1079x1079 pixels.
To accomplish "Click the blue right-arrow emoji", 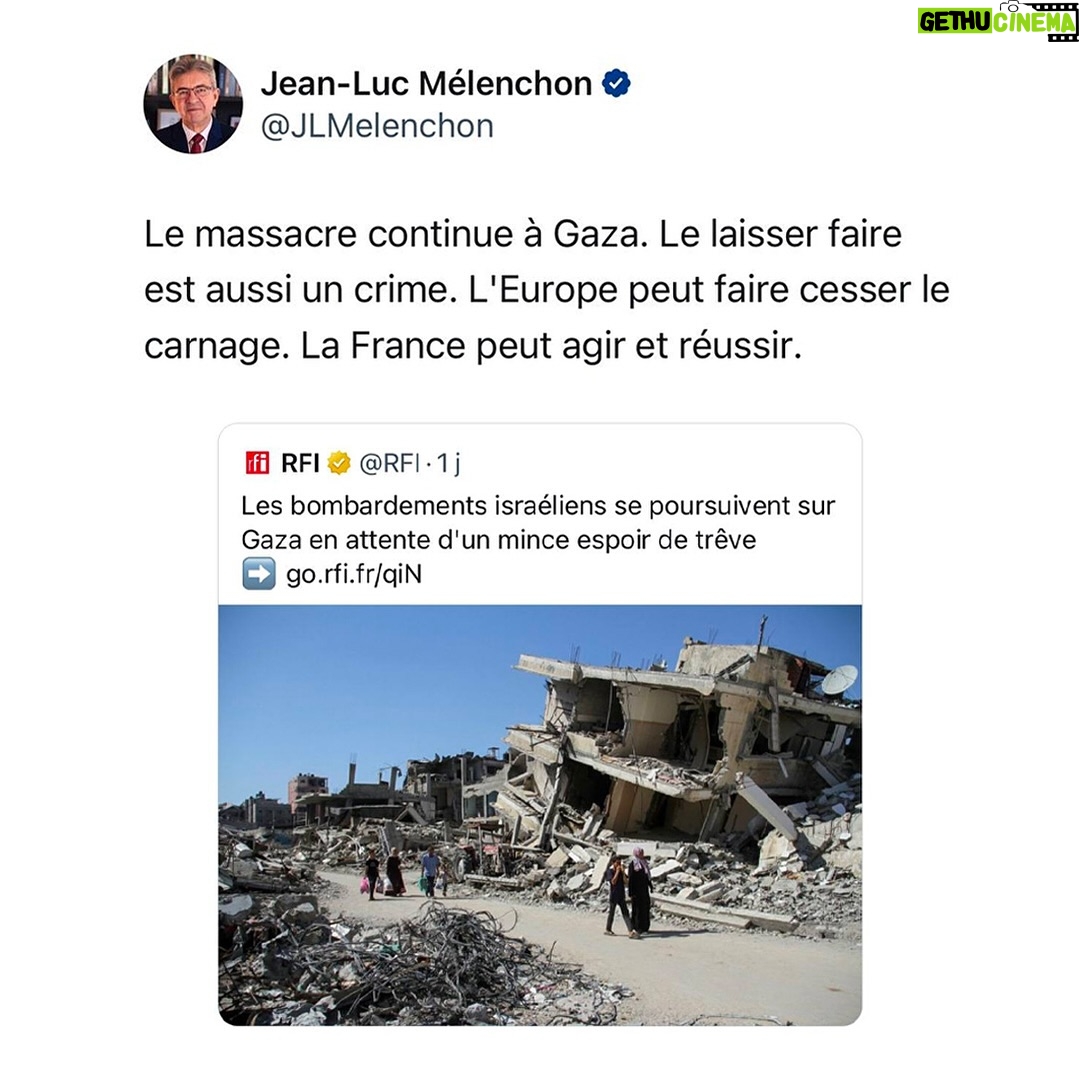I will click(259, 574).
